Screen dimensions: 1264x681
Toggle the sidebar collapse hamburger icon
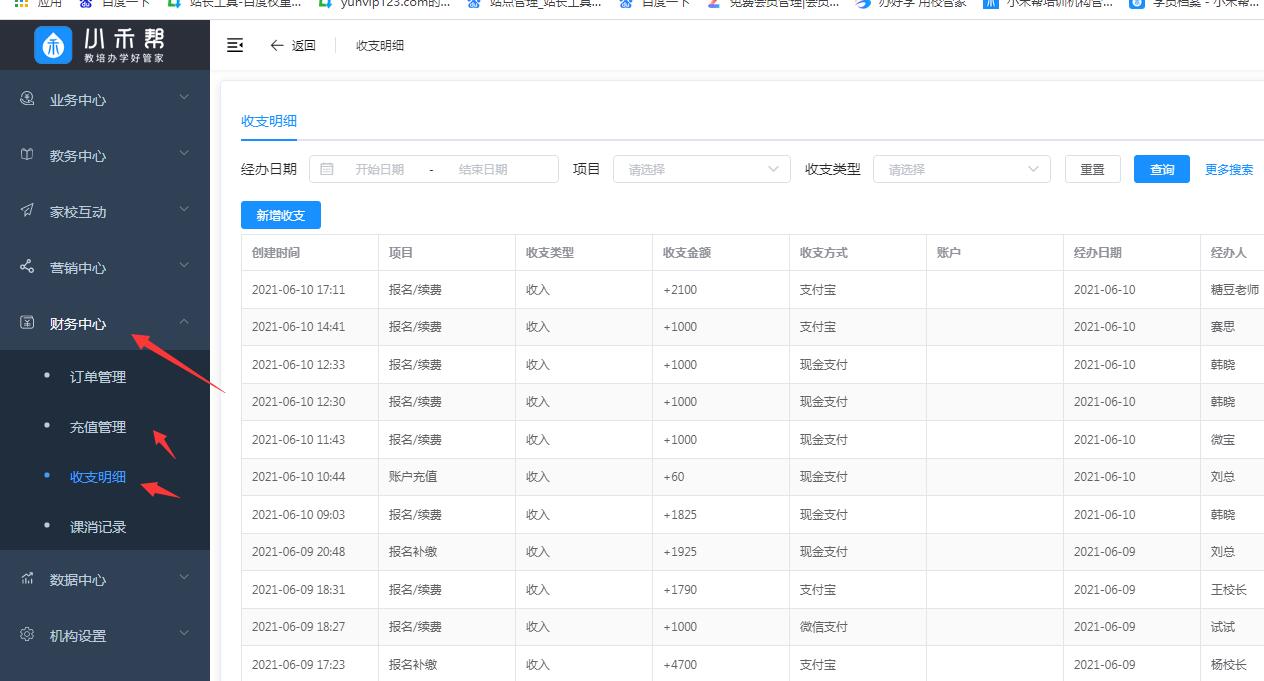point(235,45)
